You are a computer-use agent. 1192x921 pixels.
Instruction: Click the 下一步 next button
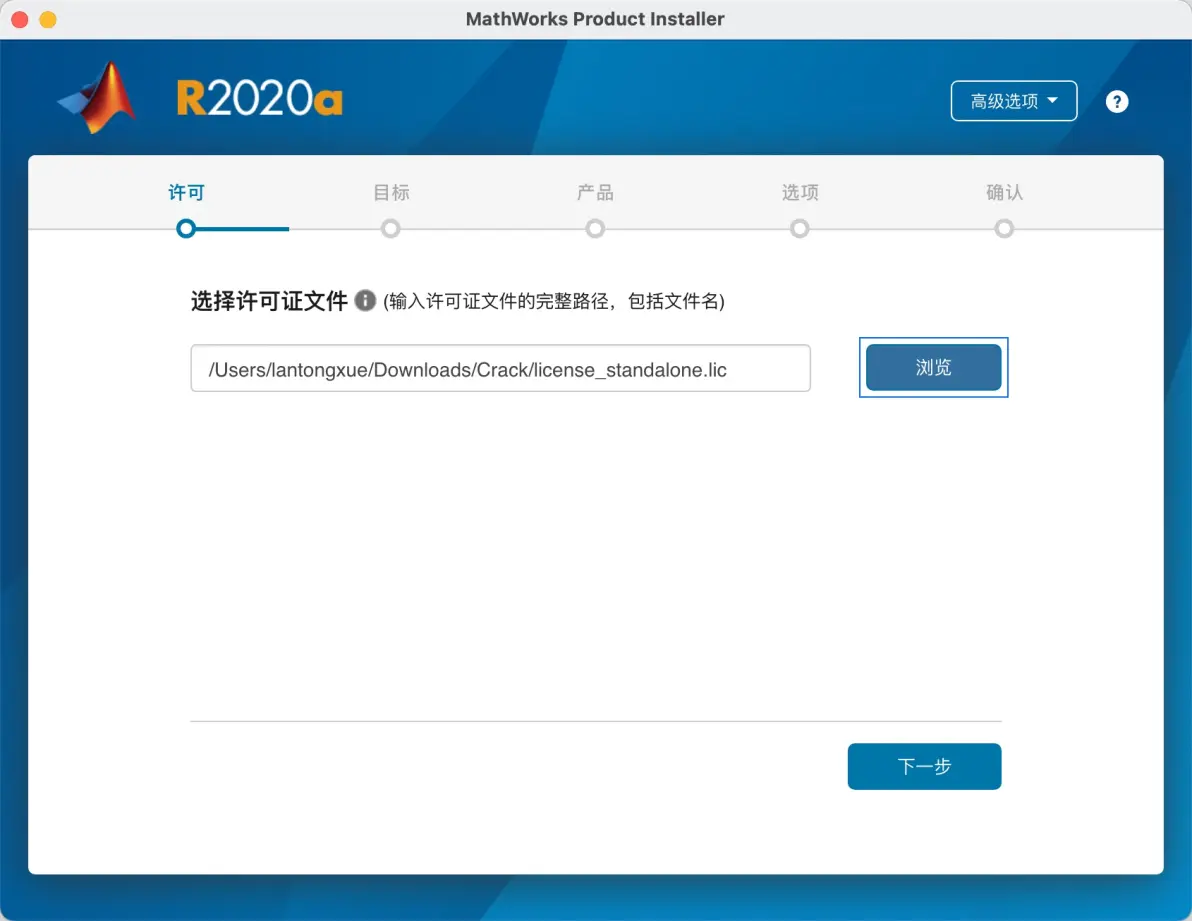pos(924,766)
